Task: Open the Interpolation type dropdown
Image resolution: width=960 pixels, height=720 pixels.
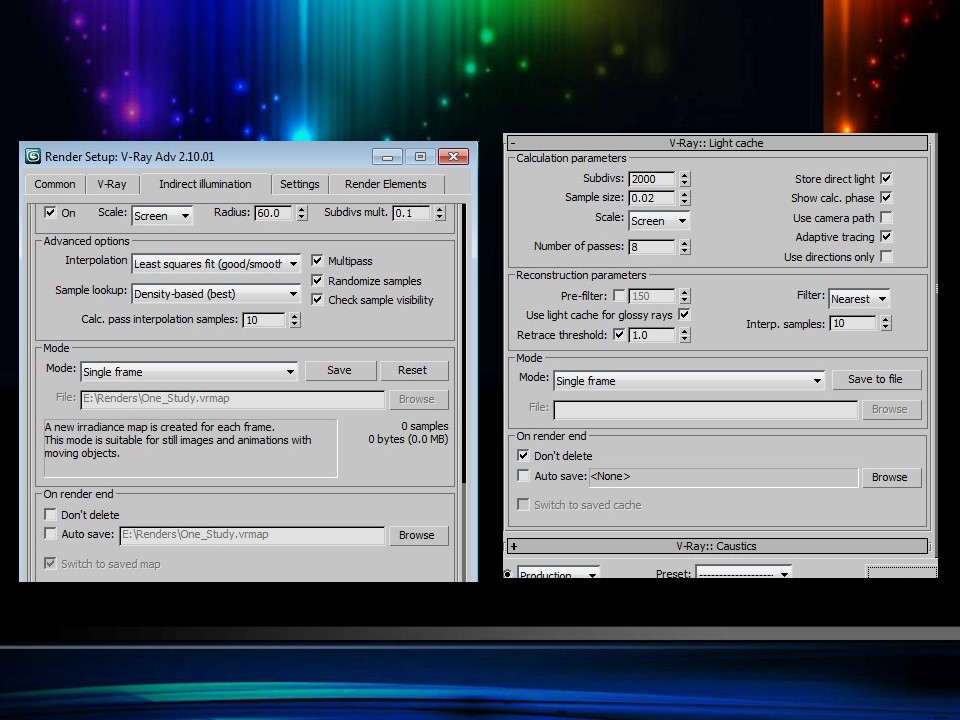Action: point(217,264)
